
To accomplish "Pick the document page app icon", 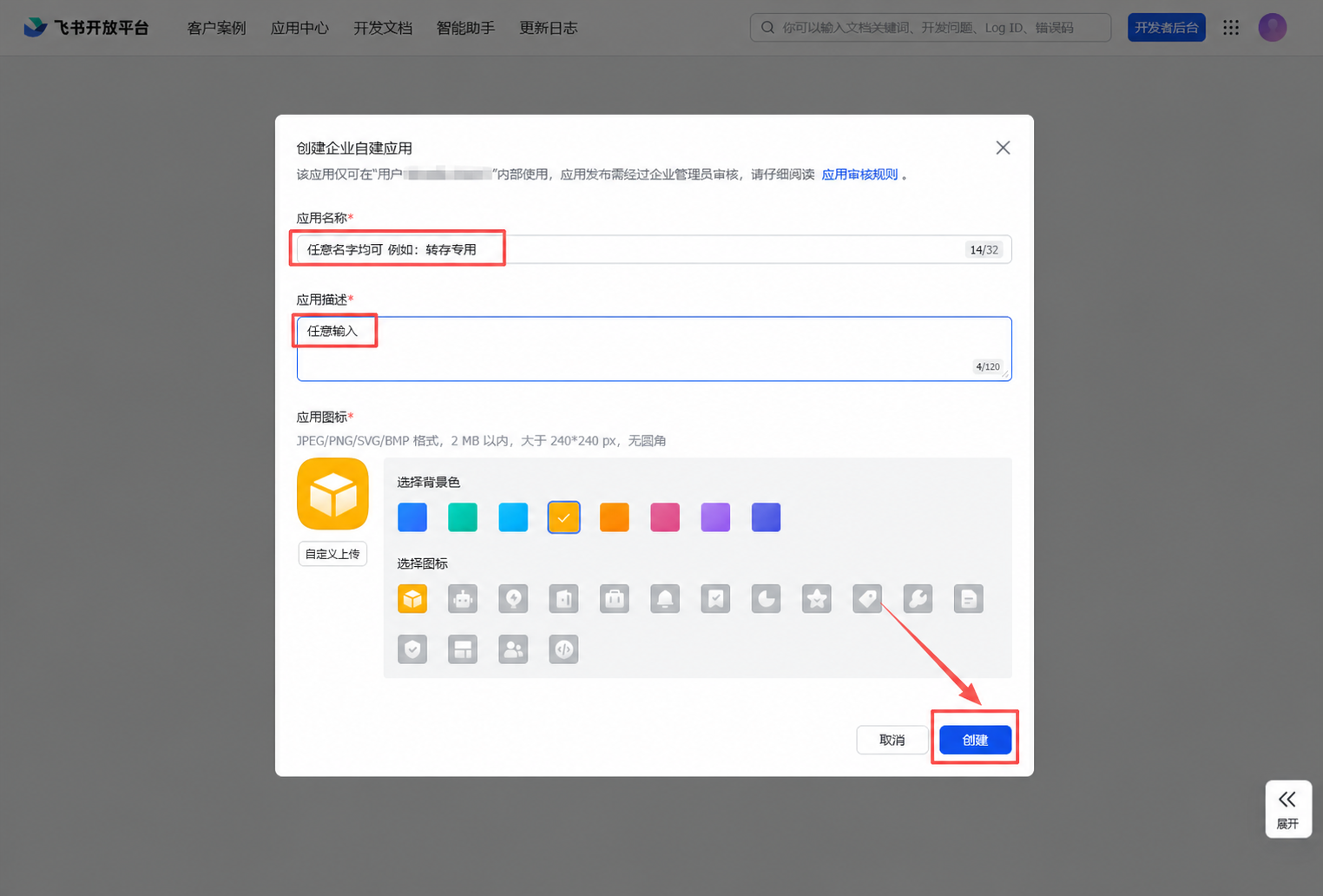I will 969,599.
